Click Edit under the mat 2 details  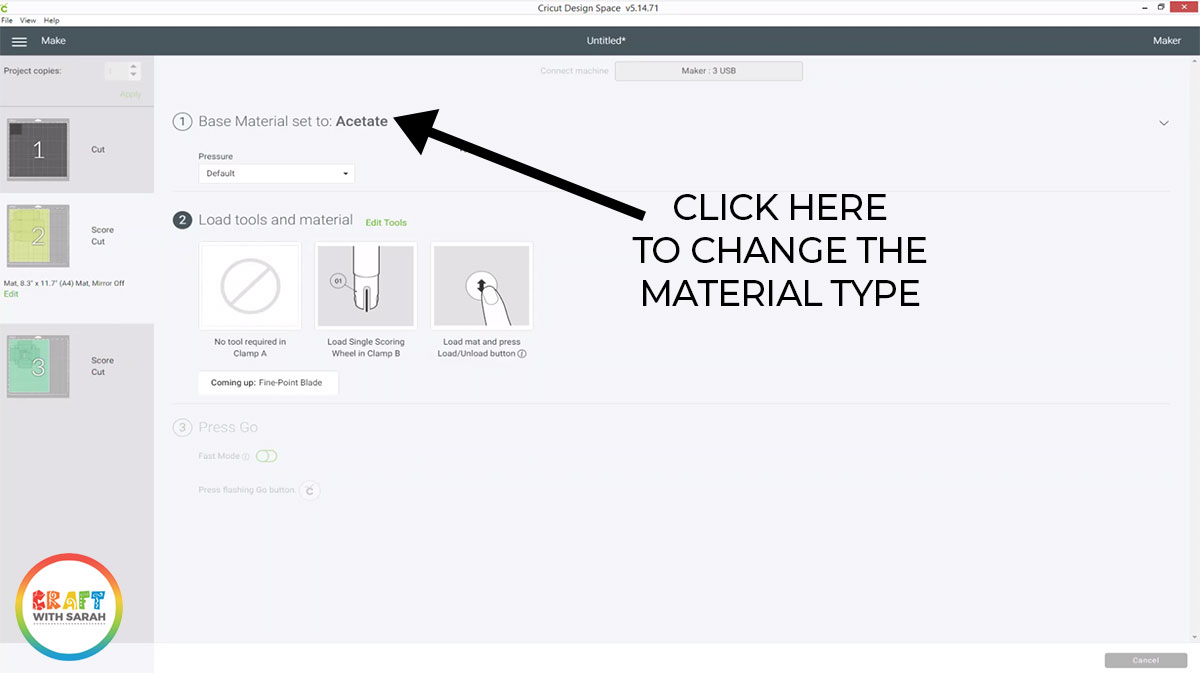(10, 293)
